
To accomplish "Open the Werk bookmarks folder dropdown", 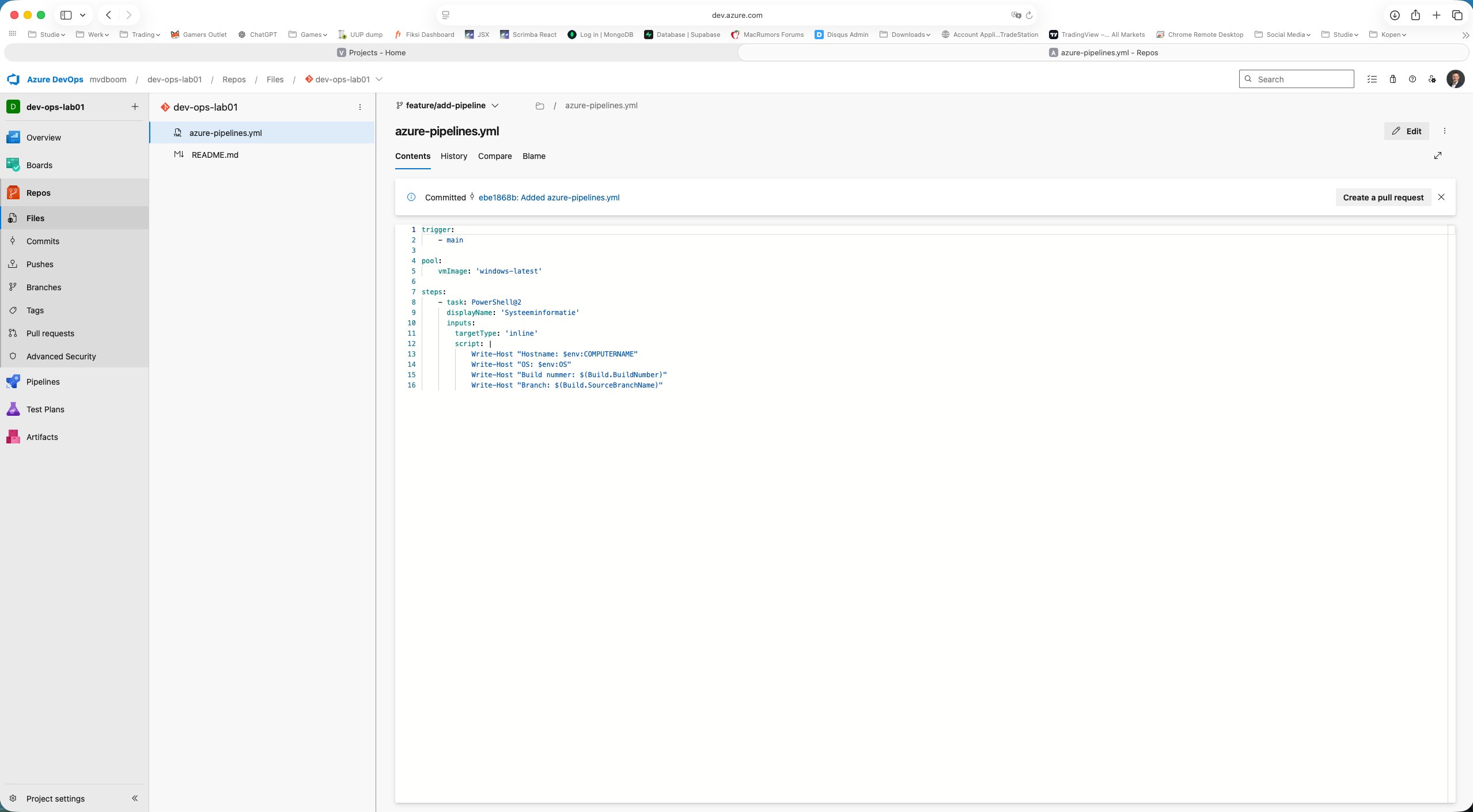I will point(94,35).
